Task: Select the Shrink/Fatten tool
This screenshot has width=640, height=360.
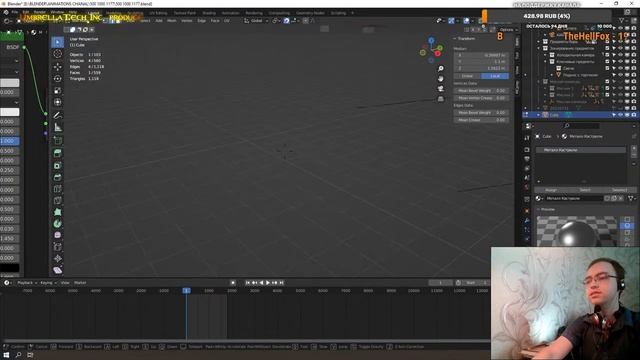Action: (x=58, y=258)
